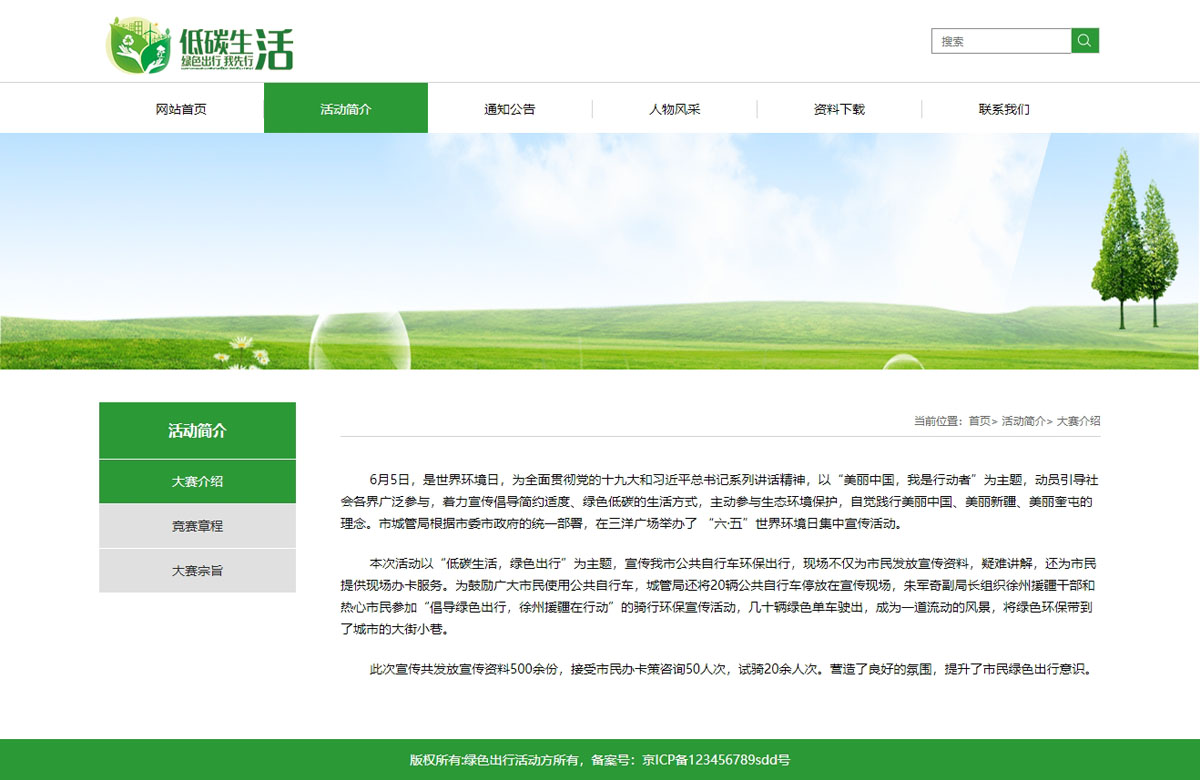Screen dimensions: 1200x780
Task: Open 大赛宗旨 in the sidebar
Action: coord(197,571)
